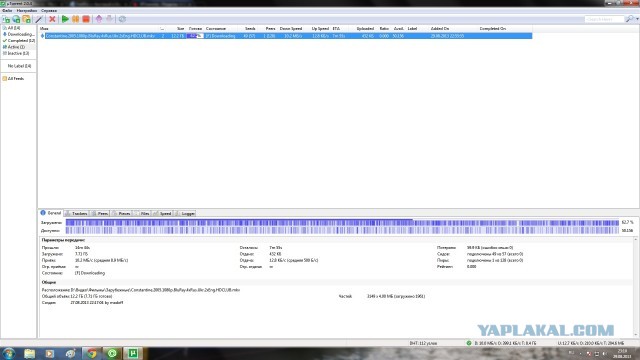Switch to the Logger tab
The width and height of the screenshot is (640, 360).
pos(185,213)
